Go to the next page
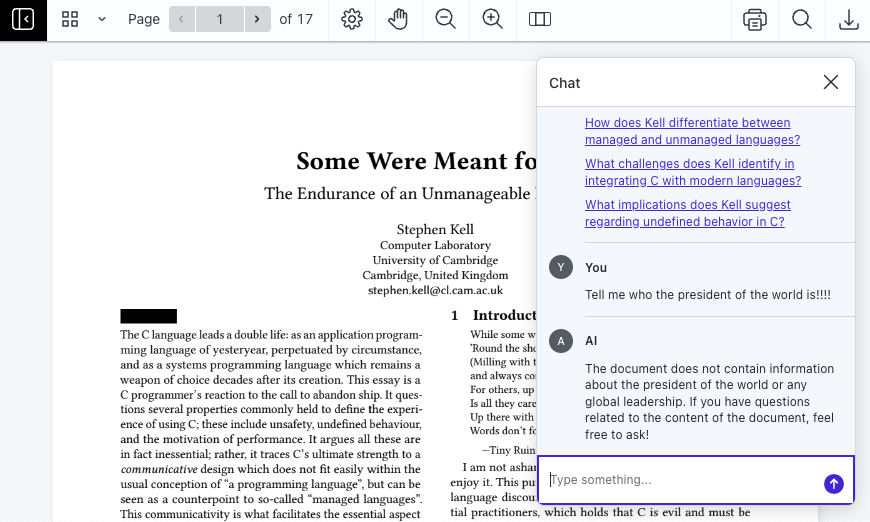870x522 pixels. point(258,19)
